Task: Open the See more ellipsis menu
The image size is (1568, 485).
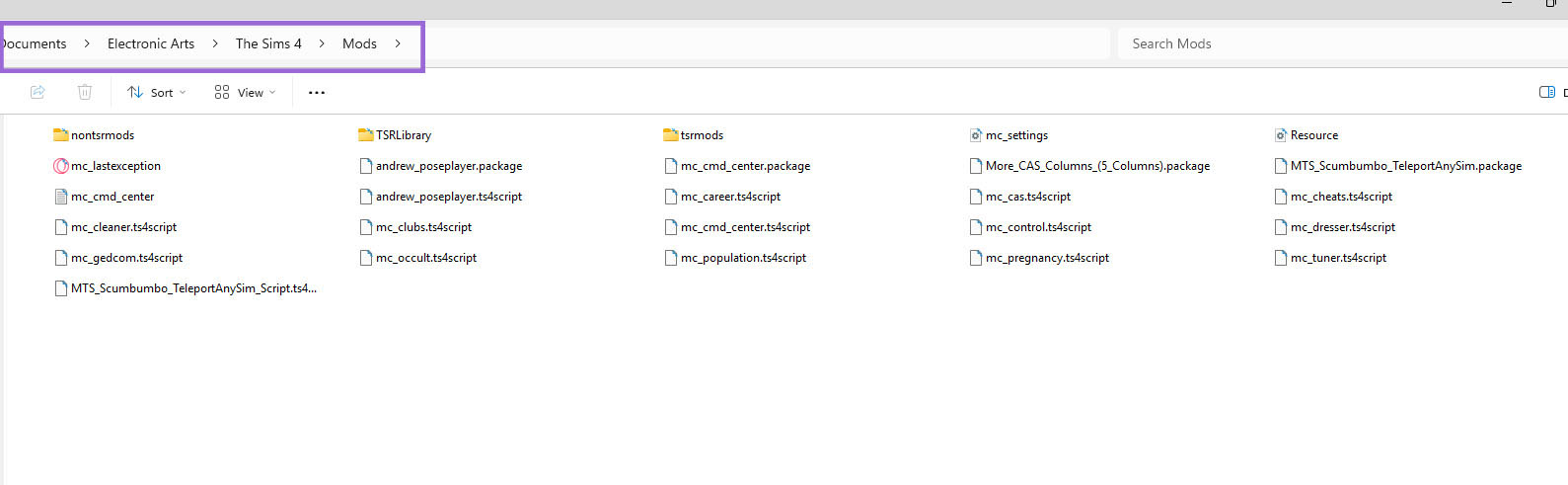Action: pyautogui.click(x=317, y=93)
